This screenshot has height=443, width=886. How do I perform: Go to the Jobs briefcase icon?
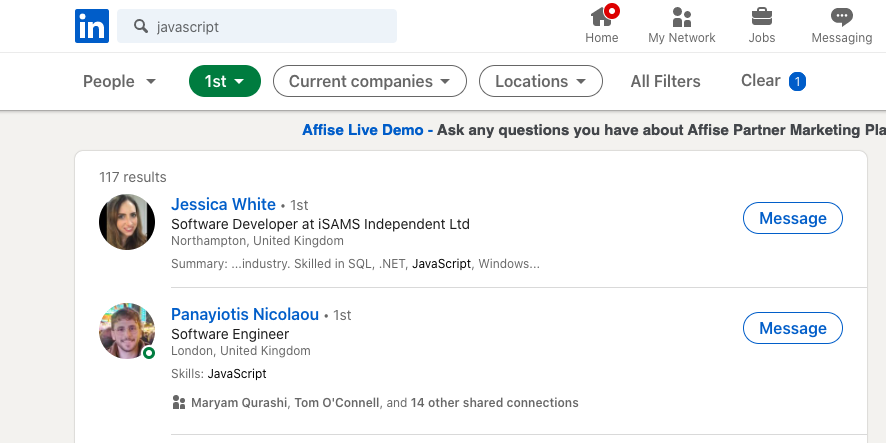pyautogui.click(x=761, y=17)
